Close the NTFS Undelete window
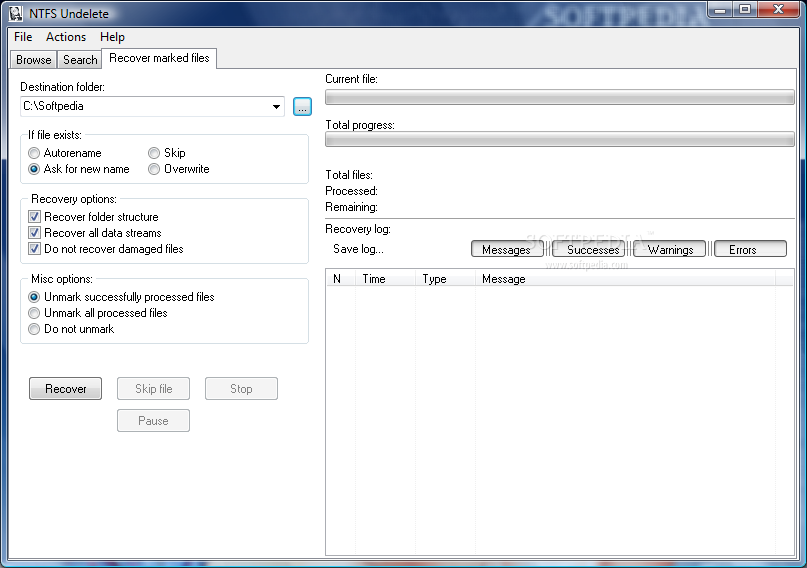The height and width of the screenshot is (568, 807). 778,9
